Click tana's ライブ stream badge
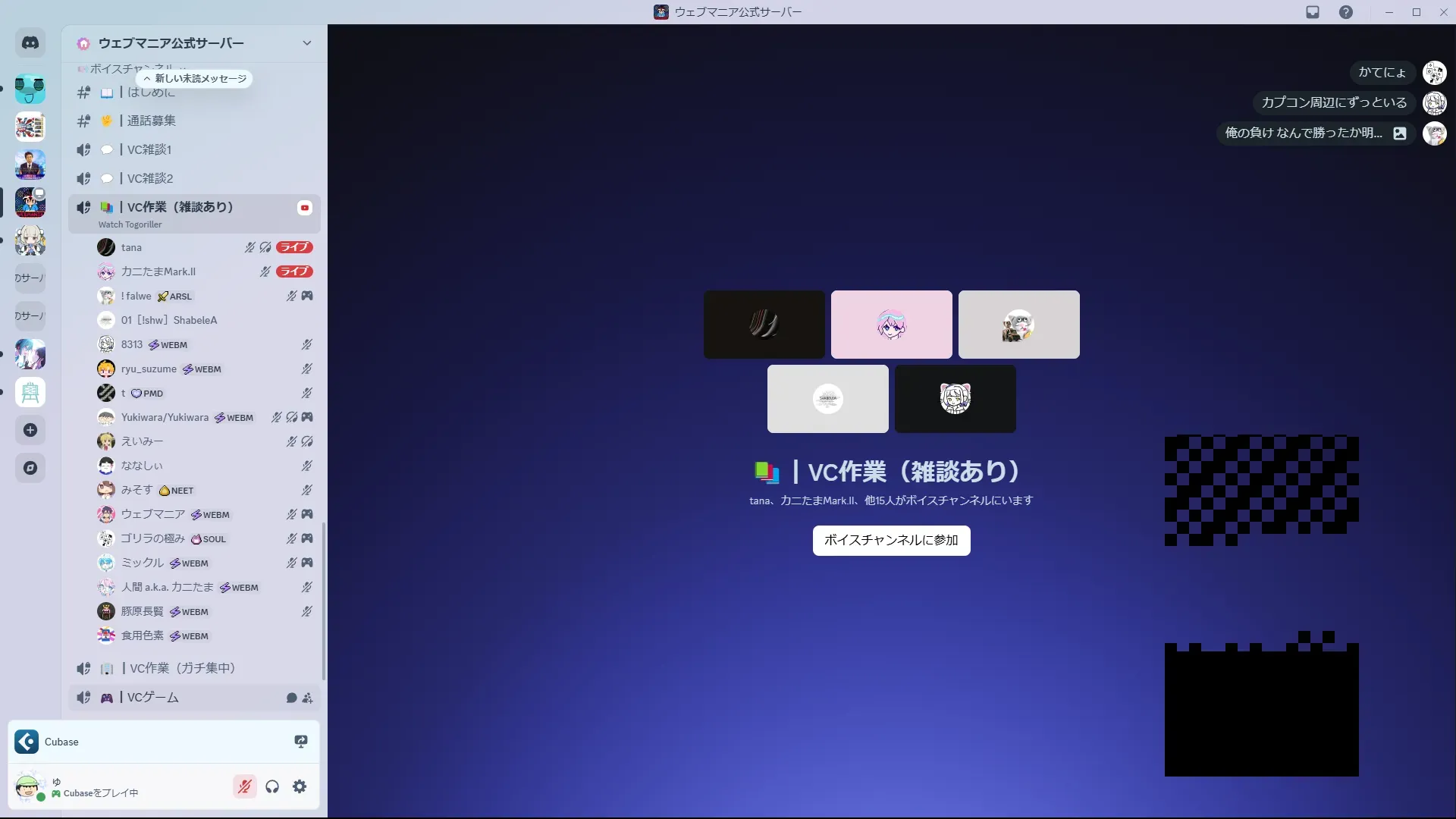This screenshot has width=1456, height=819. 294,247
